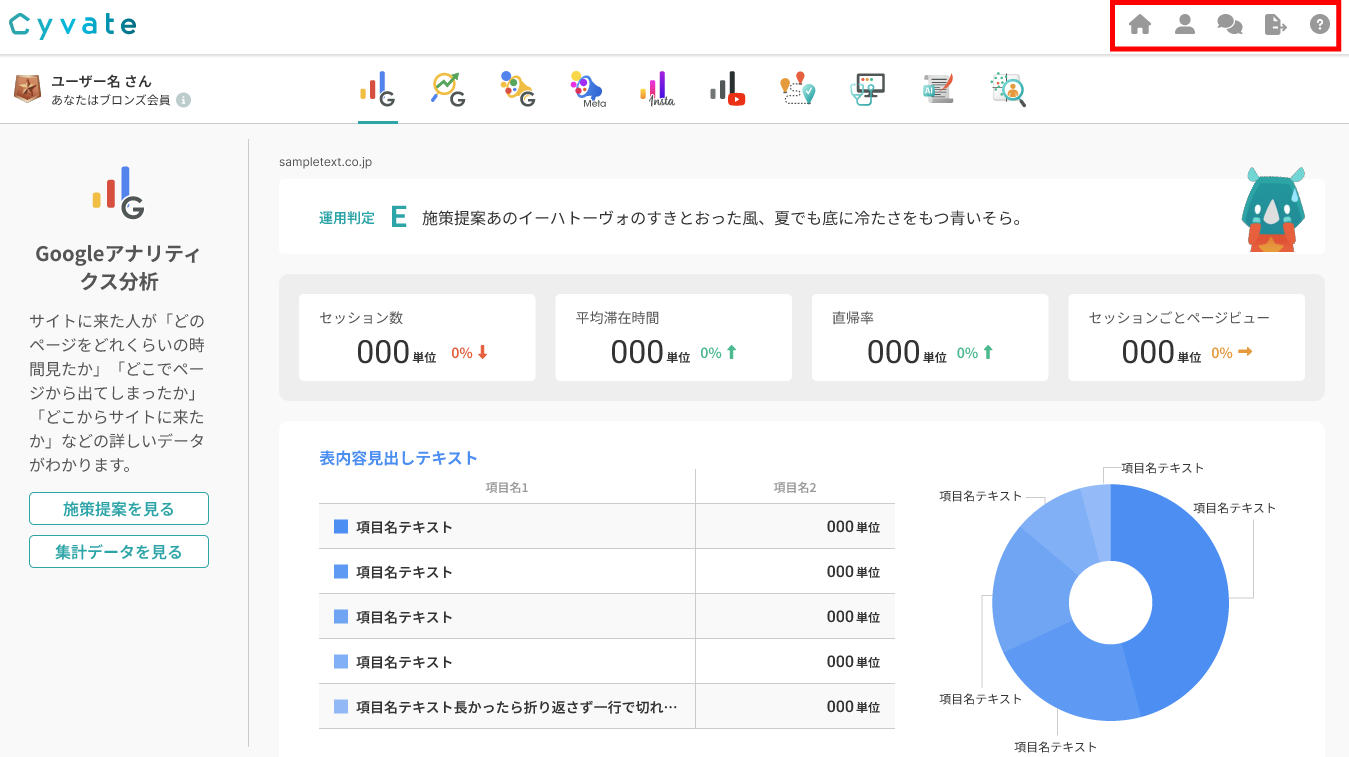
Task: Click the 施策提案を見る button
Action: [119, 509]
